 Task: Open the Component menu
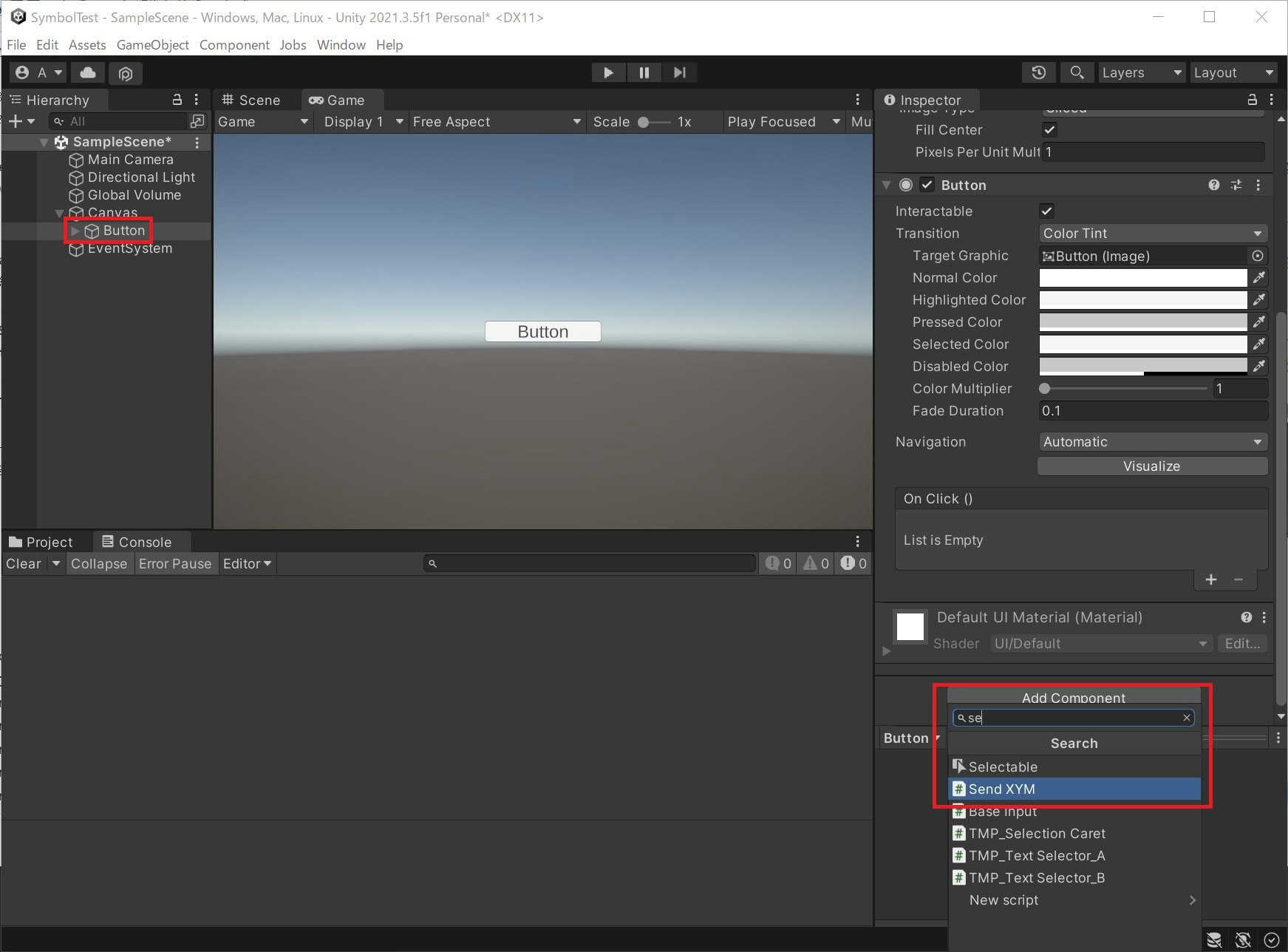pos(234,44)
